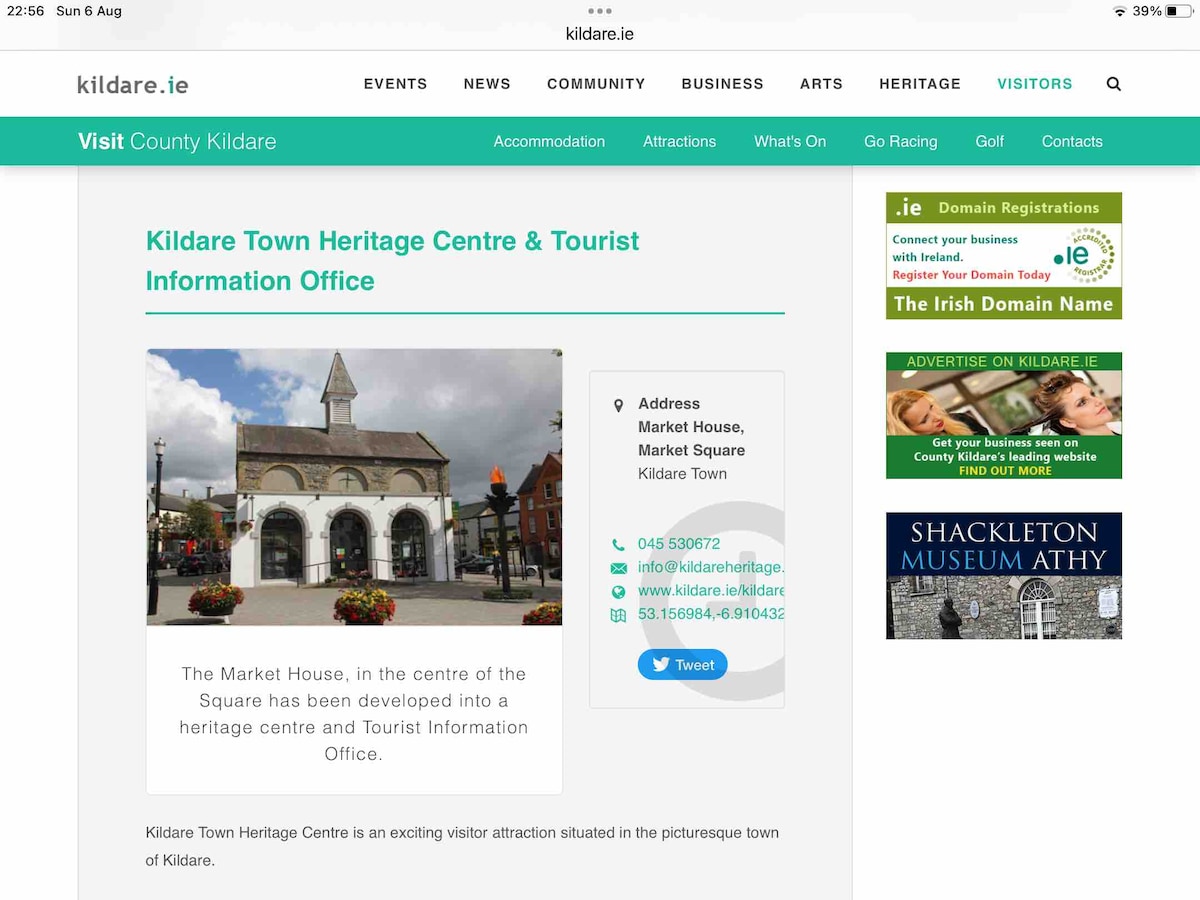Screen dimensions: 1200x900
Task: Click the phone handset icon
Action: 618,545
